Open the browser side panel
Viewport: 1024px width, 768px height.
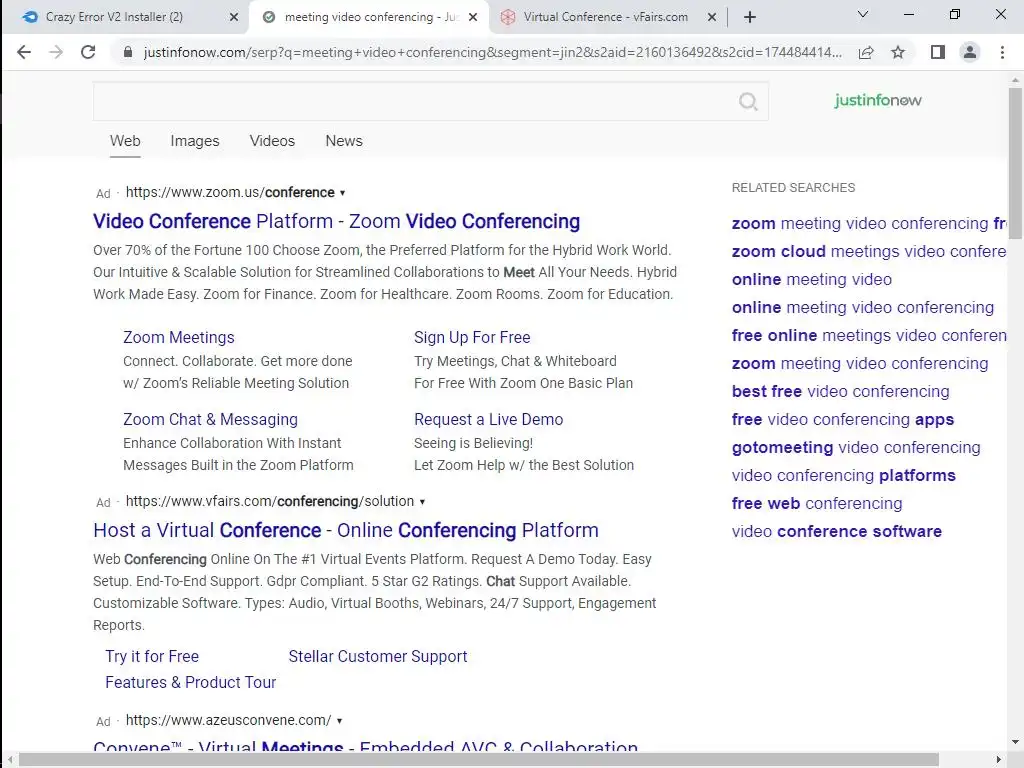pos(938,52)
